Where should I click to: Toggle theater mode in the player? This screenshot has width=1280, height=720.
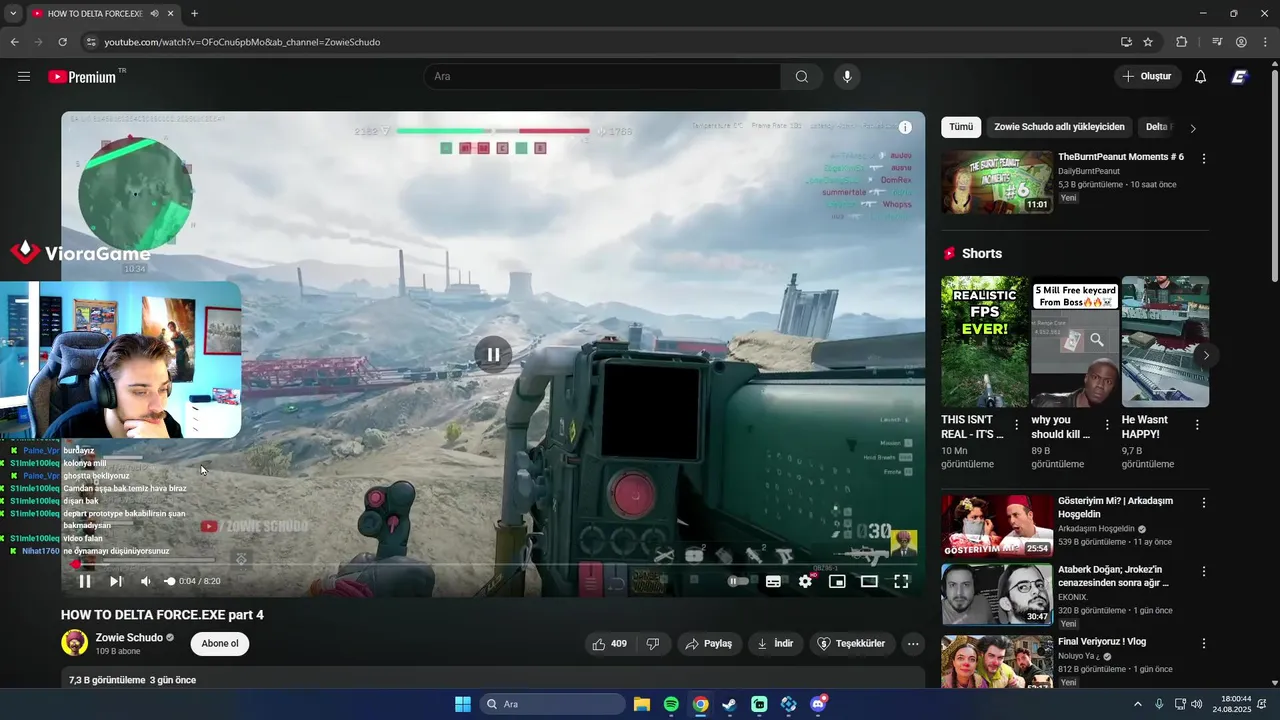tap(869, 581)
